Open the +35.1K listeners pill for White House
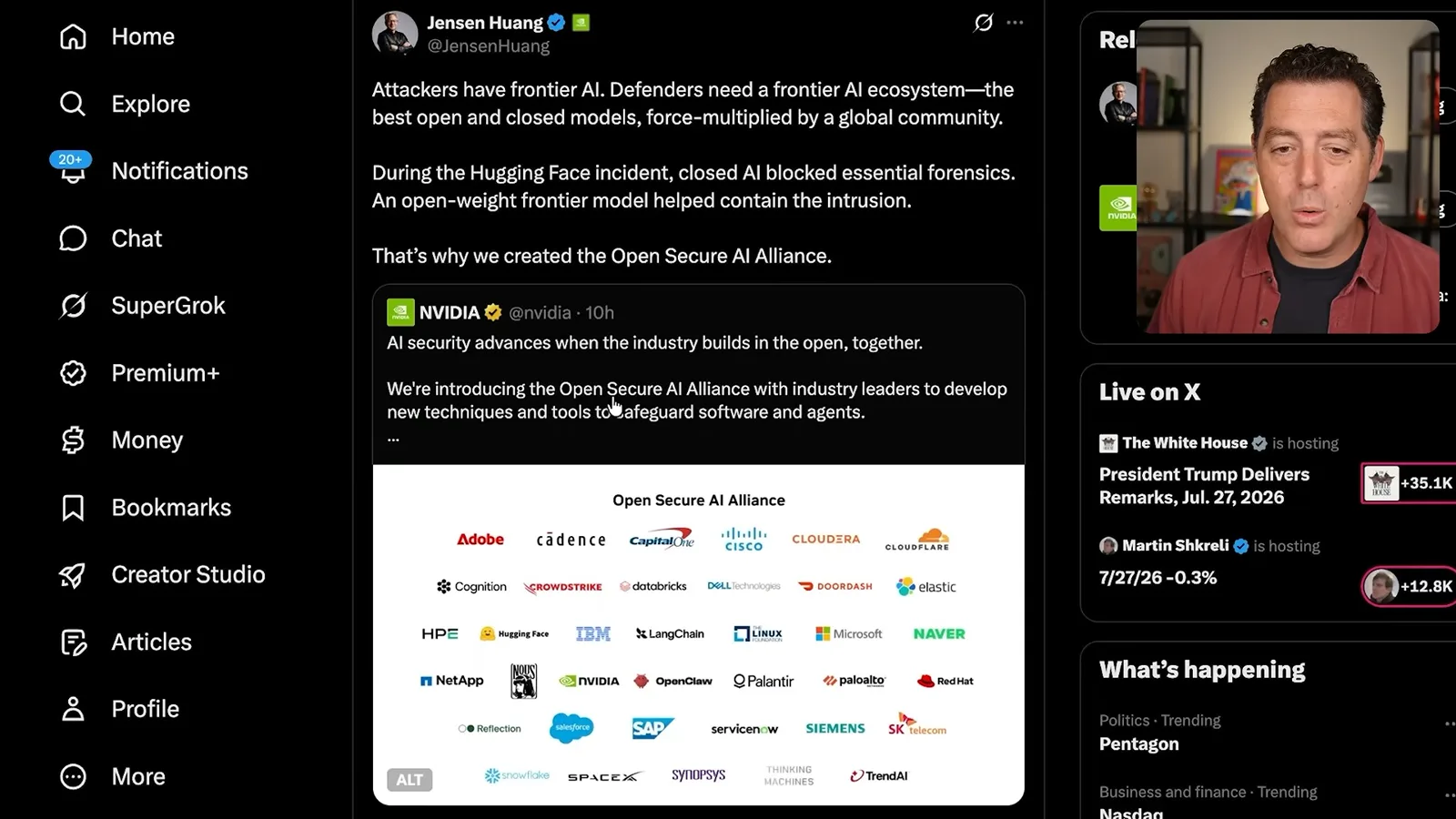 [1409, 483]
